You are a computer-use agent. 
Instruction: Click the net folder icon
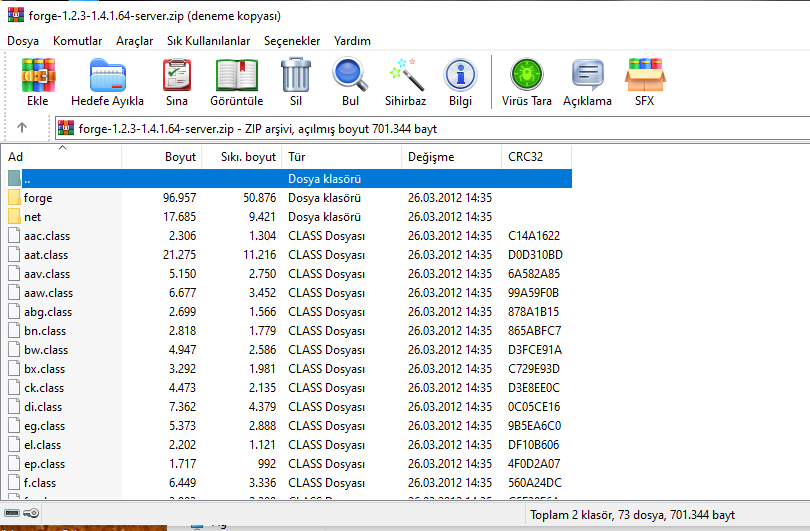click(x=14, y=216)
